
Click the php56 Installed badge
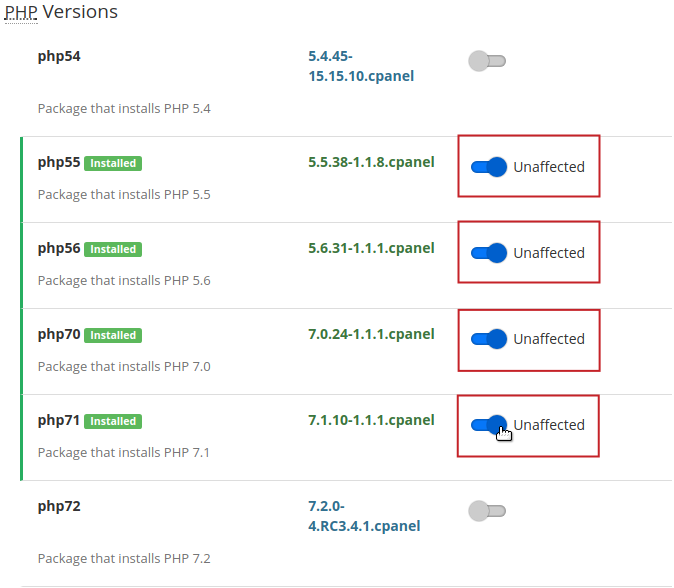113,249
